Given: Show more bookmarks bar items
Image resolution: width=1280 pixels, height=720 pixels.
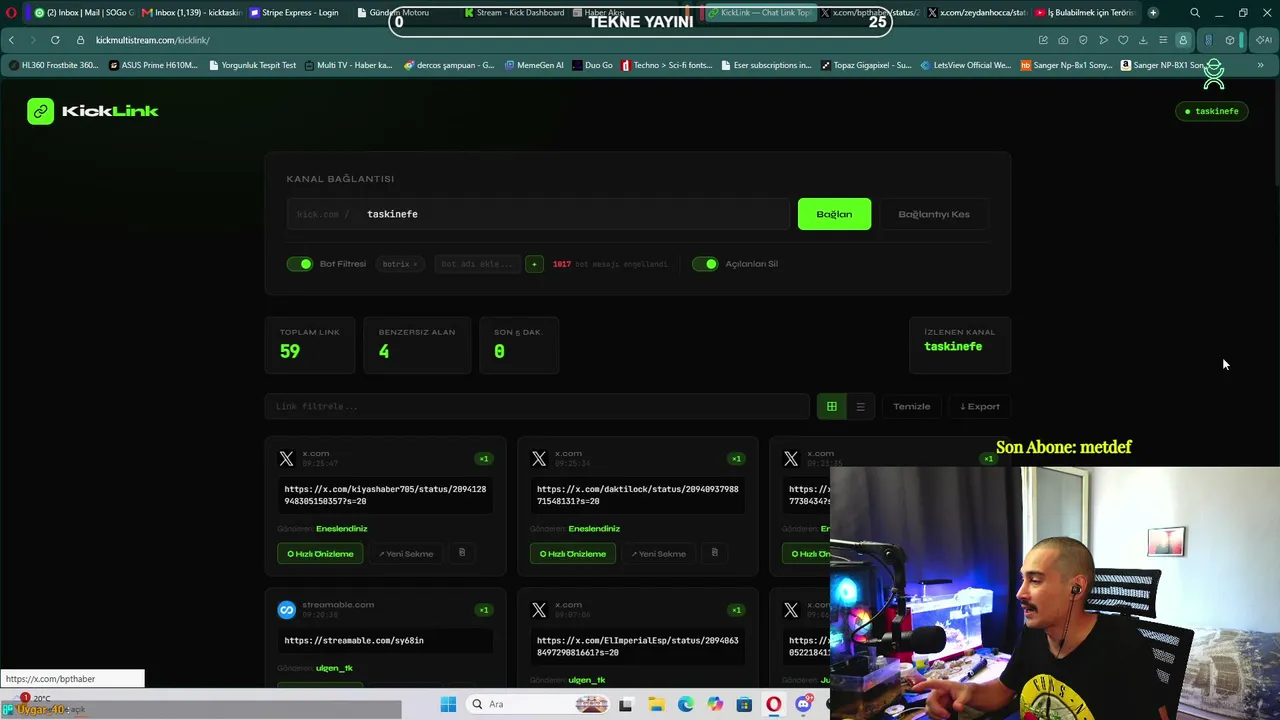Looking at the screenshot, I should coord(1260,65).
